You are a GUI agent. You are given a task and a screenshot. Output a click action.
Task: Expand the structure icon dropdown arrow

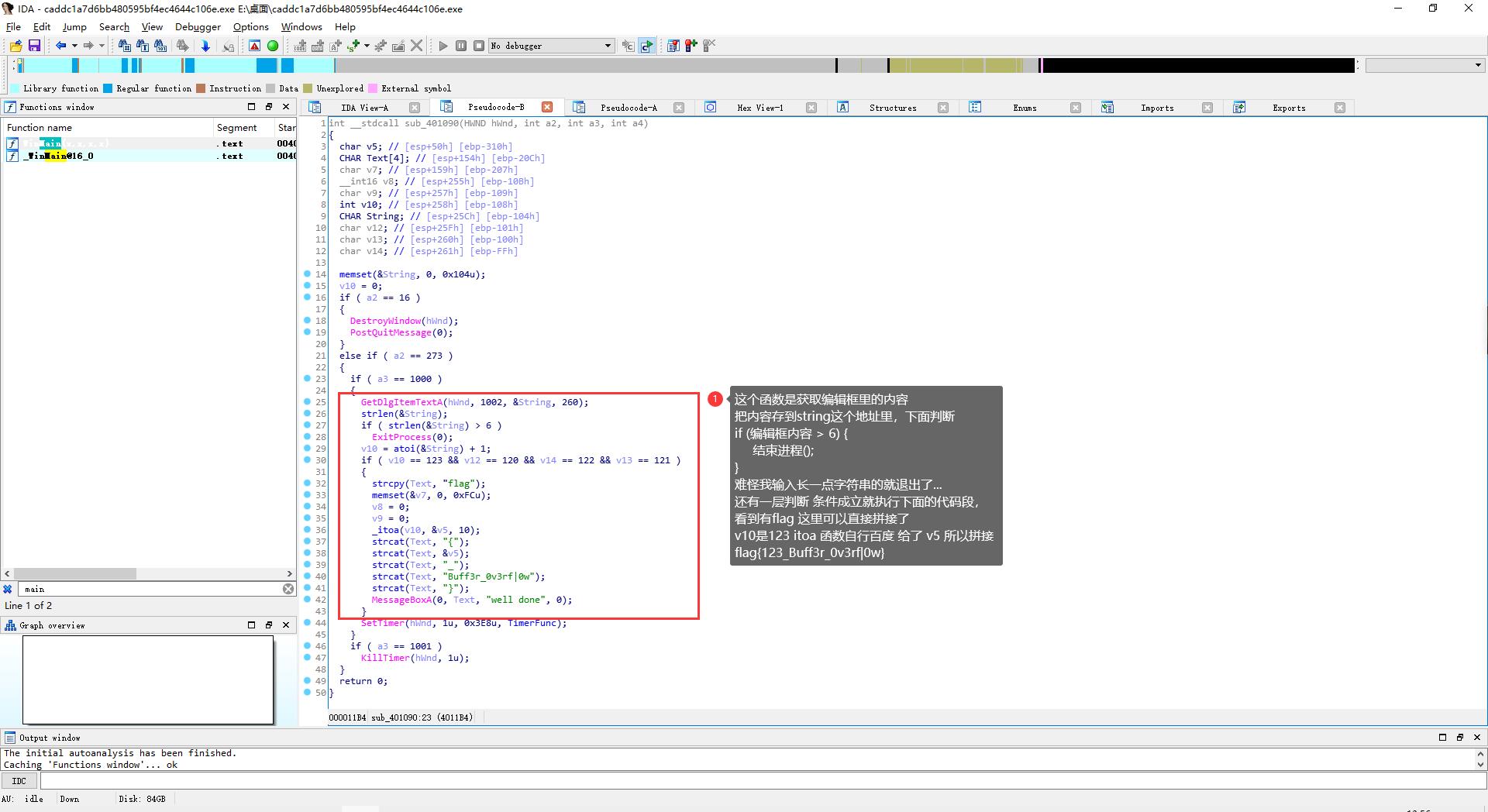coord(367,46)
